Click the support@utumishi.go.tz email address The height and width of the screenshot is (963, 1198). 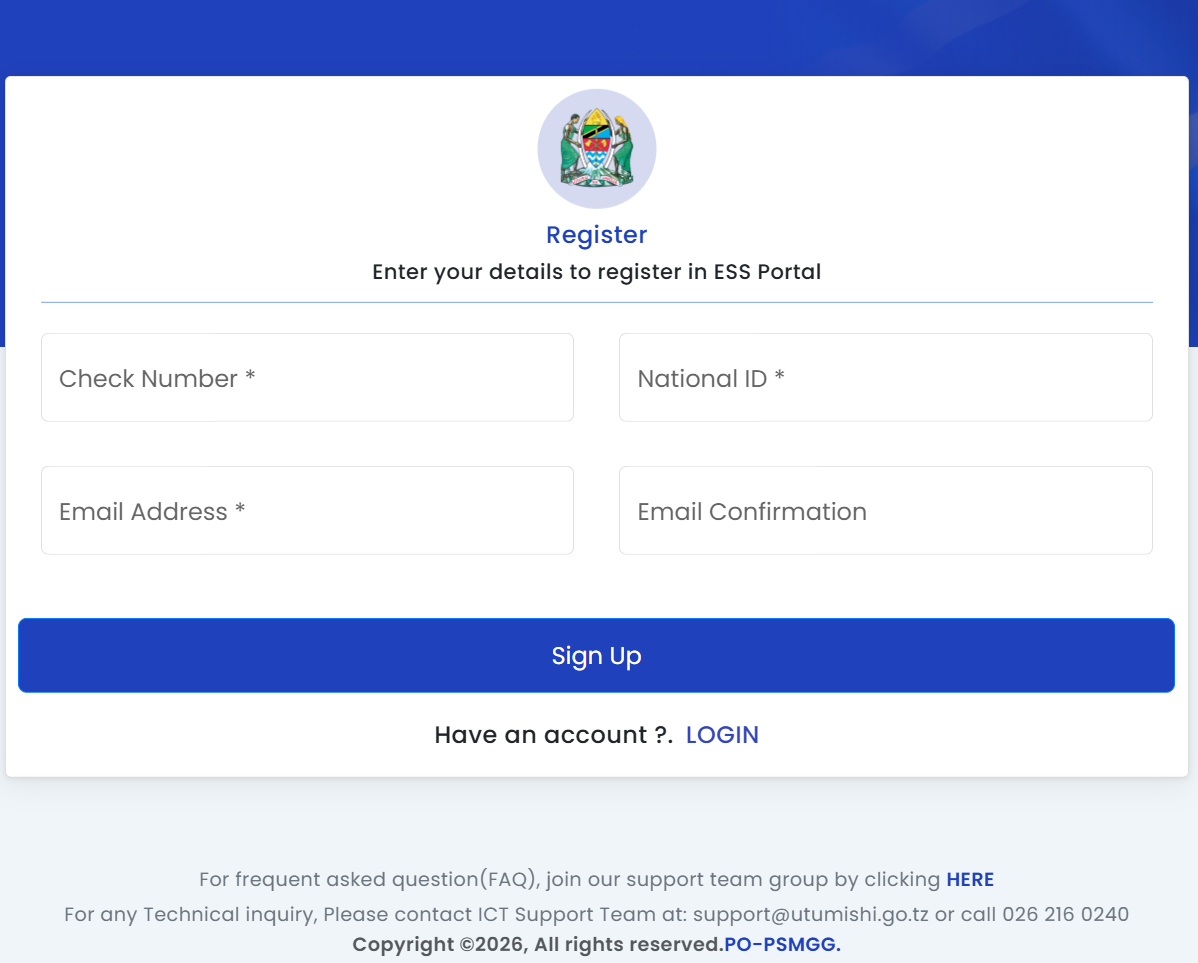click(811, 915)
